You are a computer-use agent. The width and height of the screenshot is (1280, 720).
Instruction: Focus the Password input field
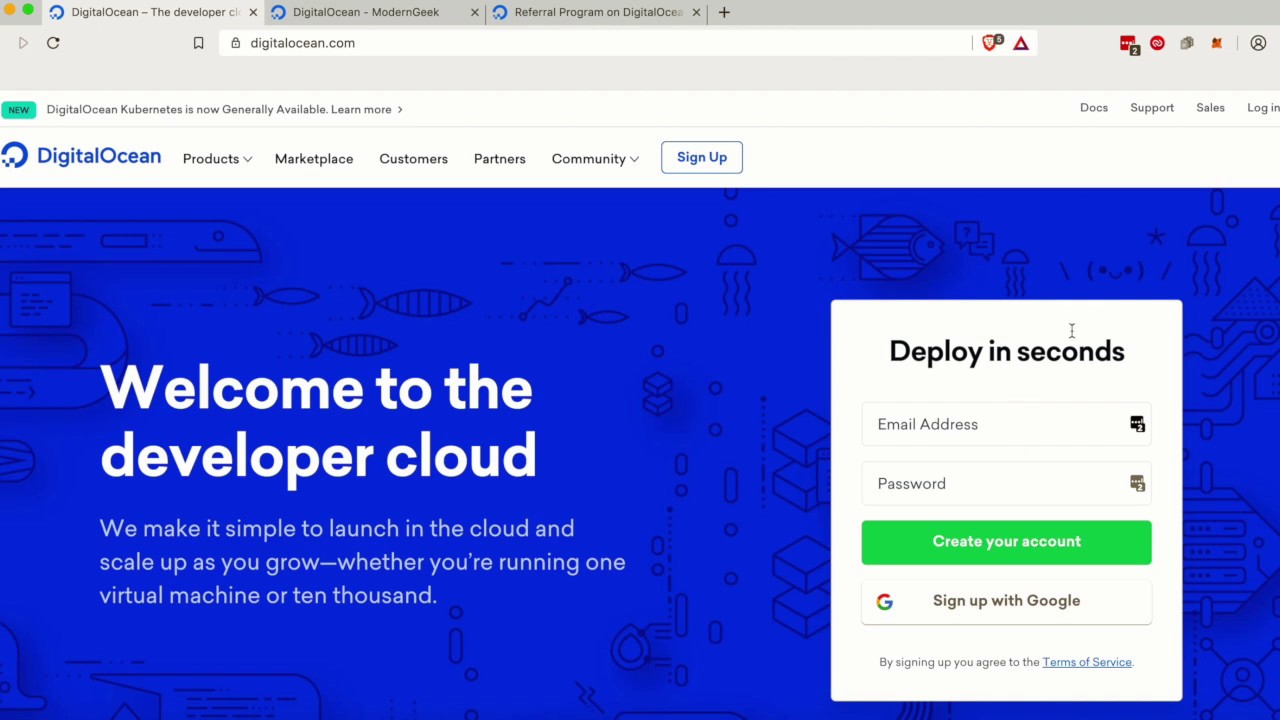click(1006, 484)
